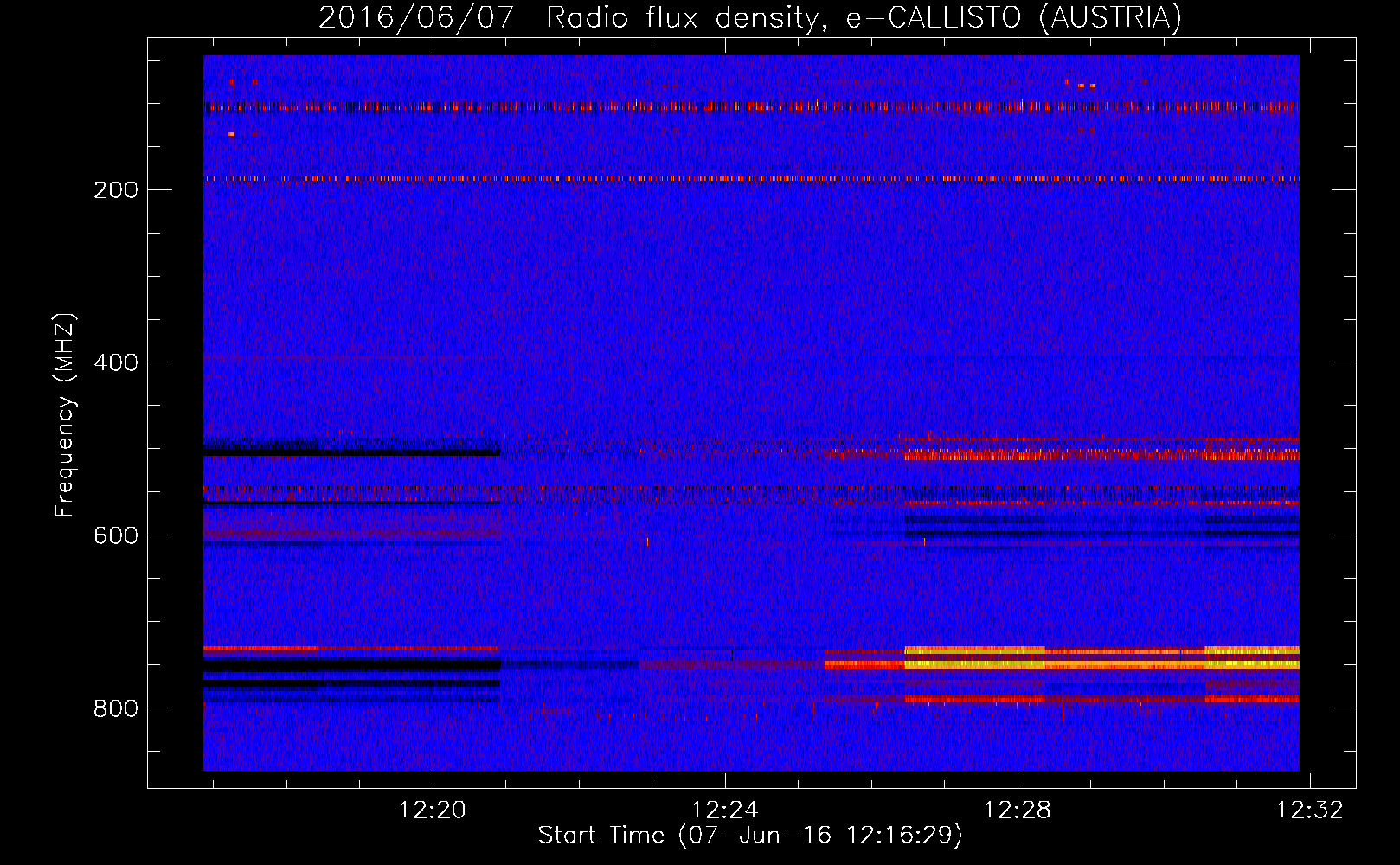
Task: Click the 12:24 time tick label
Action: pos(725,811)
